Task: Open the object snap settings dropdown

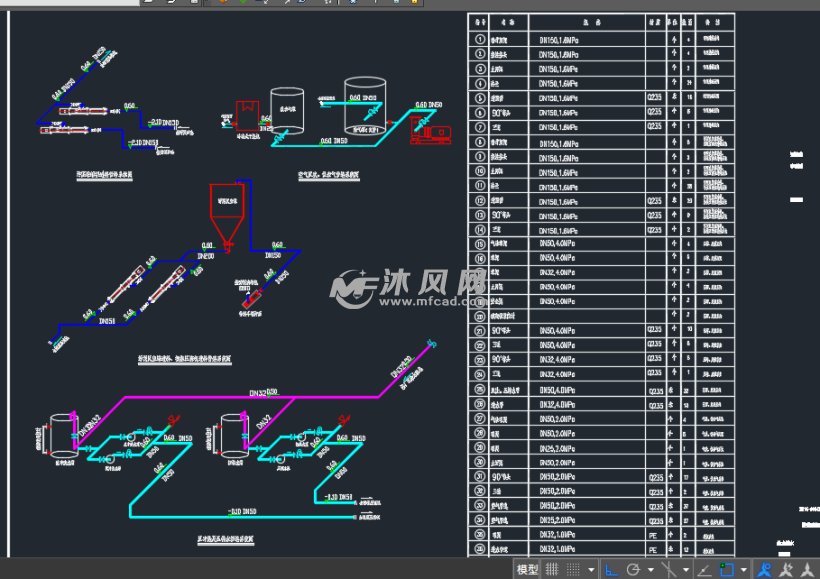Action: (x=744, y=570)
